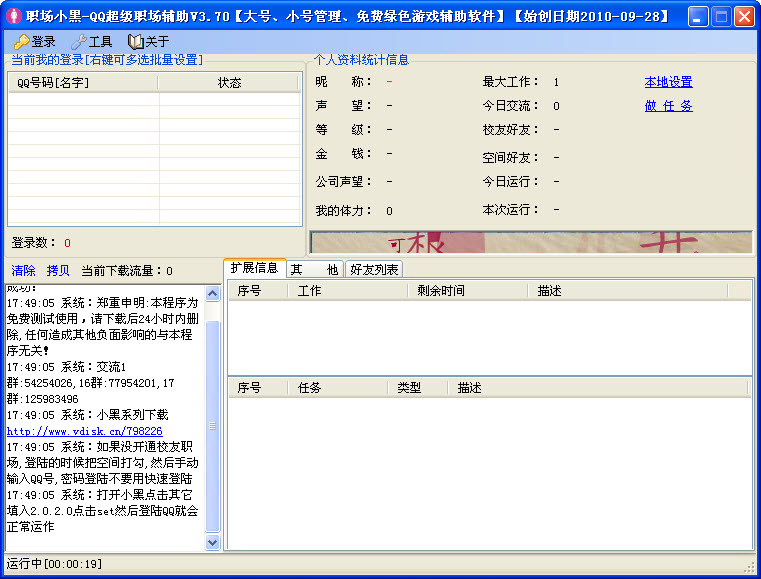This screenshot has width=761, height=579.
Task: Click the 运行中 status bar text
Action: 54,564
